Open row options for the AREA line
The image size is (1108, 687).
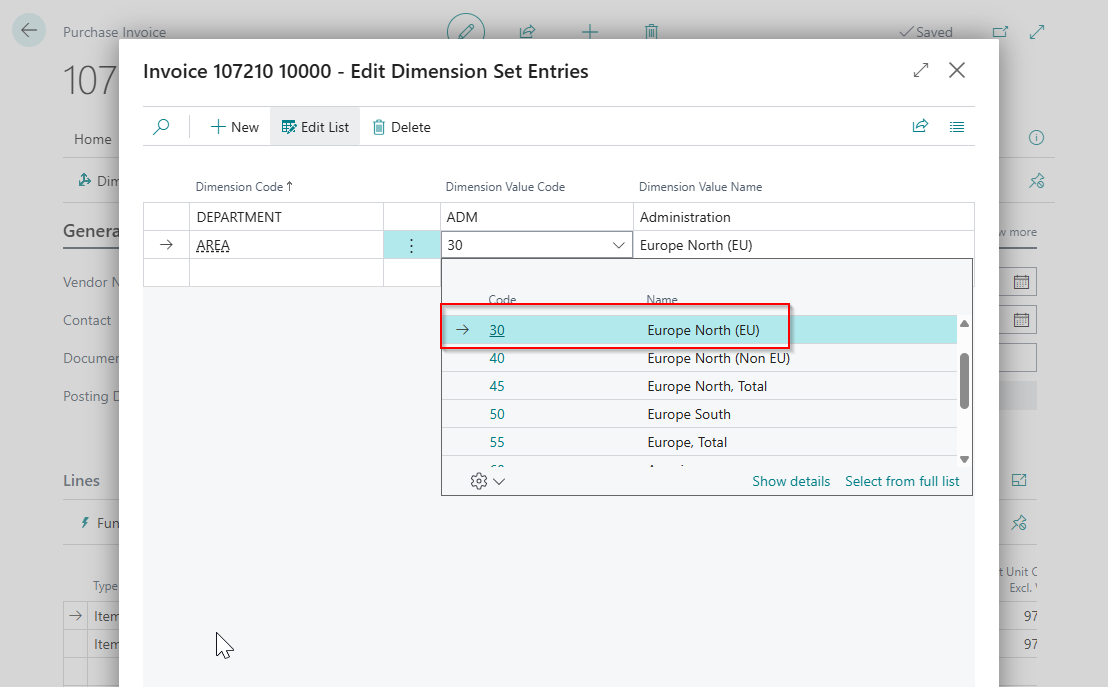pos(411,245)
